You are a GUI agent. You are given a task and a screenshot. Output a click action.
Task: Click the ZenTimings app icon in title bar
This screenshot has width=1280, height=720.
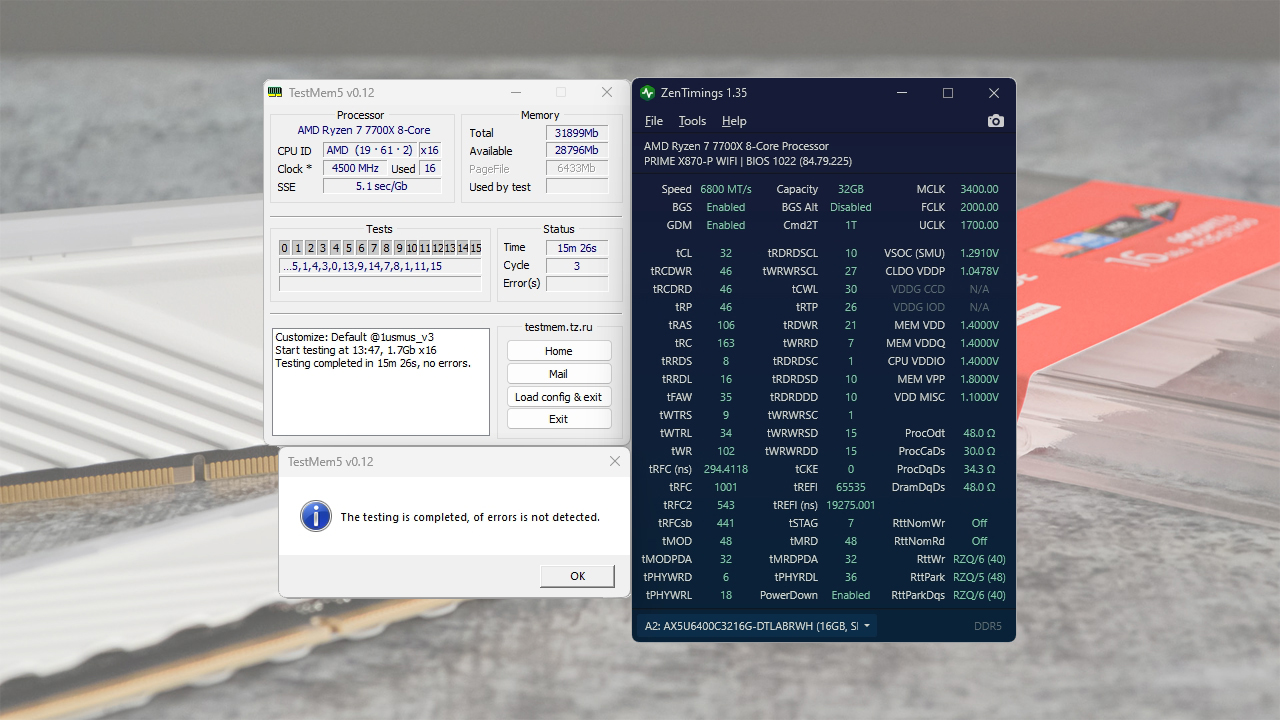647,93
